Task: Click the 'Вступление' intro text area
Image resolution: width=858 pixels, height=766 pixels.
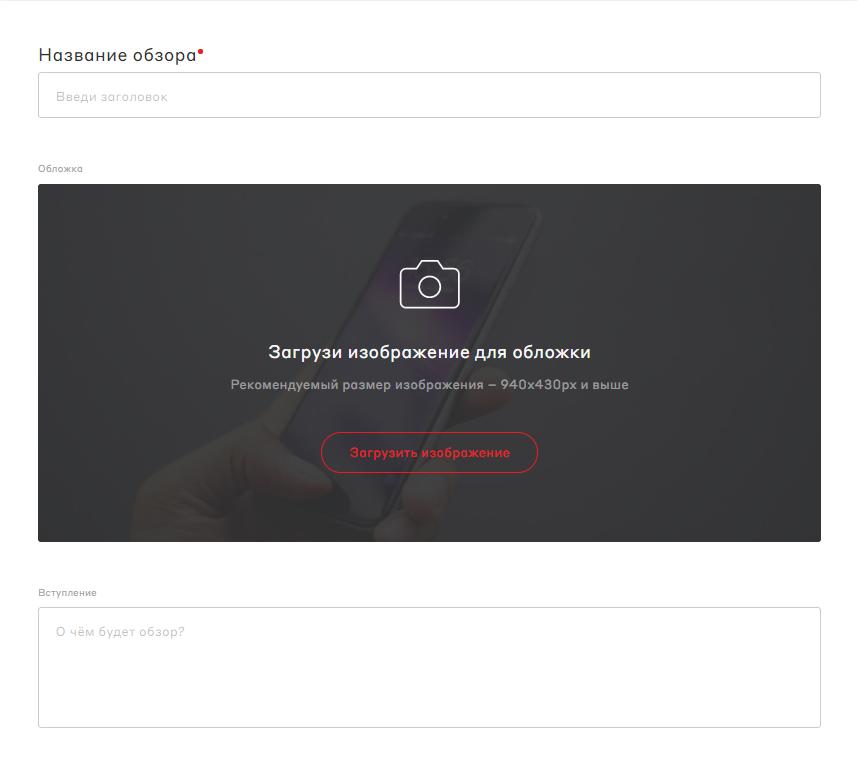Action: pyautogui.click(x=429, y=668)
